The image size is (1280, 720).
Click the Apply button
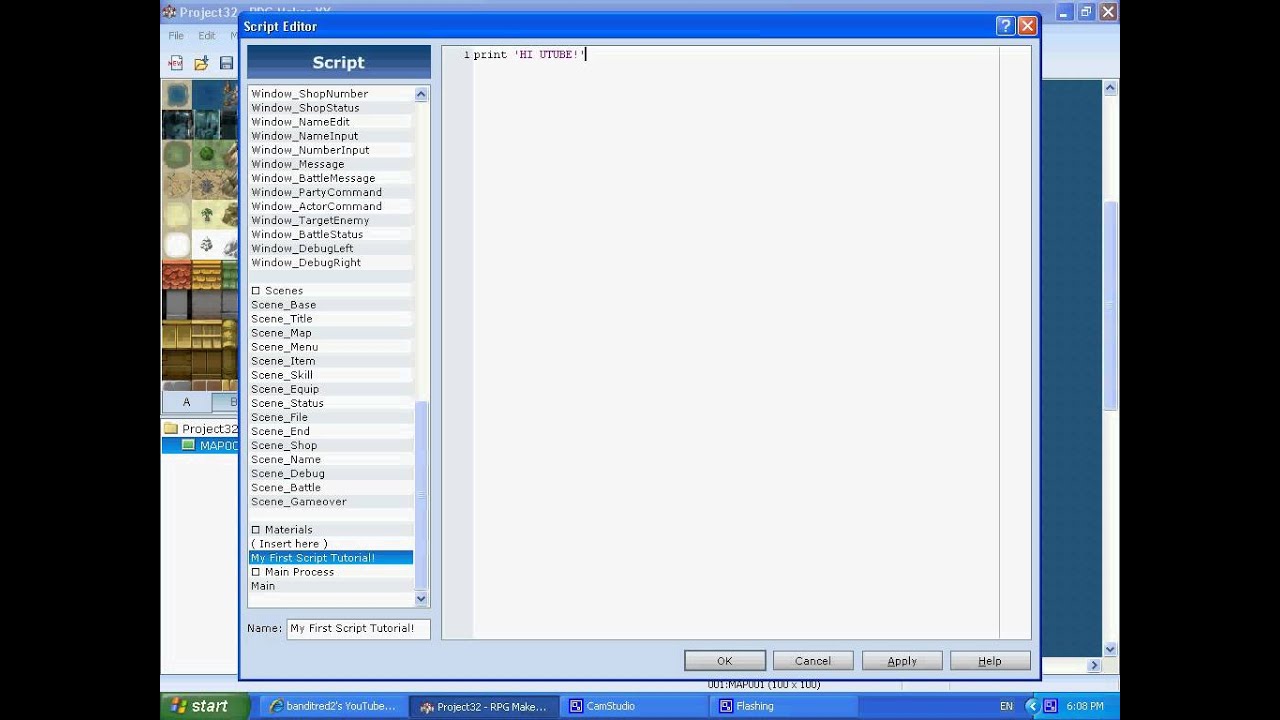902,661
